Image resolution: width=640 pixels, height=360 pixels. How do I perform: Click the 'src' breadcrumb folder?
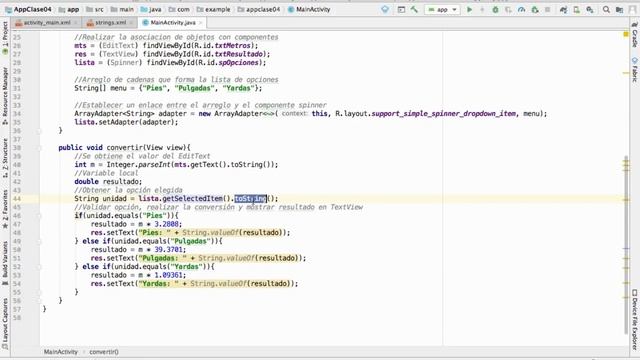(95, 9)
